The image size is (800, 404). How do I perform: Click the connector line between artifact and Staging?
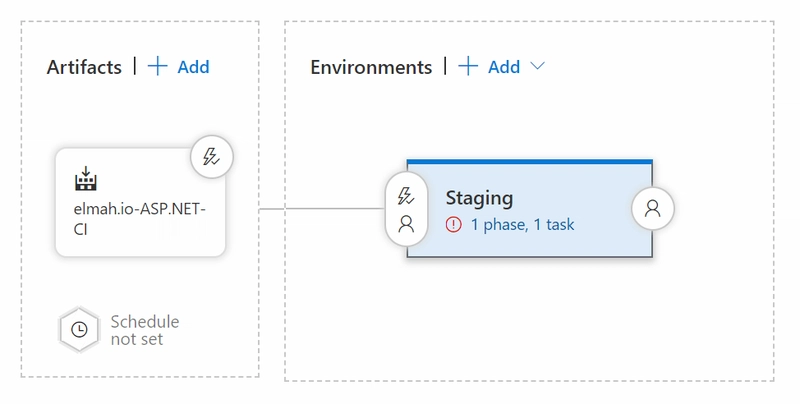click(x=322, y=209)
